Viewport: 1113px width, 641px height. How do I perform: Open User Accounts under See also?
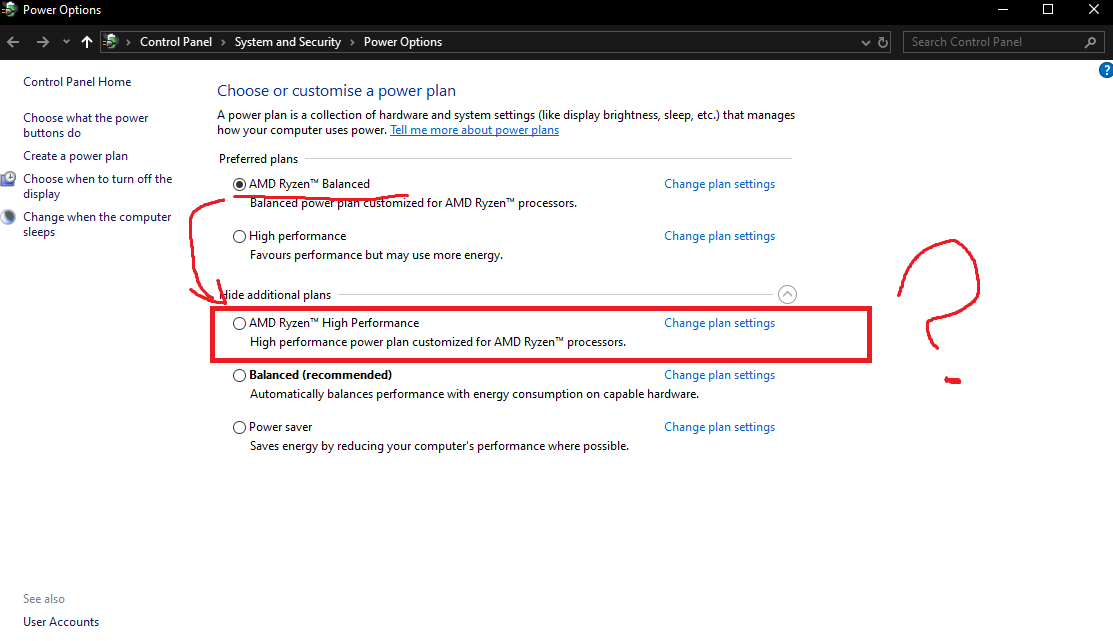click(x=61, y=622)
